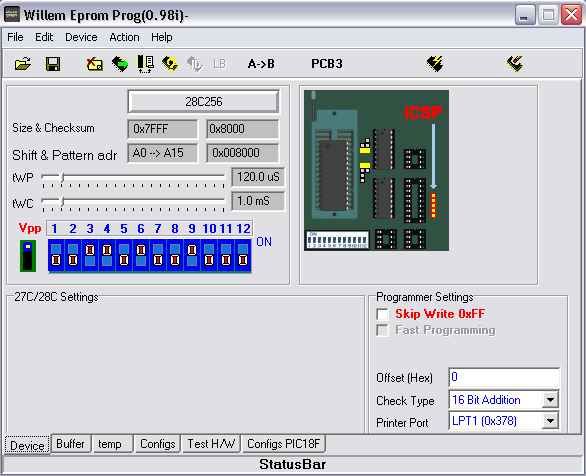The image size is (586, 476).
Task: Toggle DIP switch 12
Action: tap(243, 256)
